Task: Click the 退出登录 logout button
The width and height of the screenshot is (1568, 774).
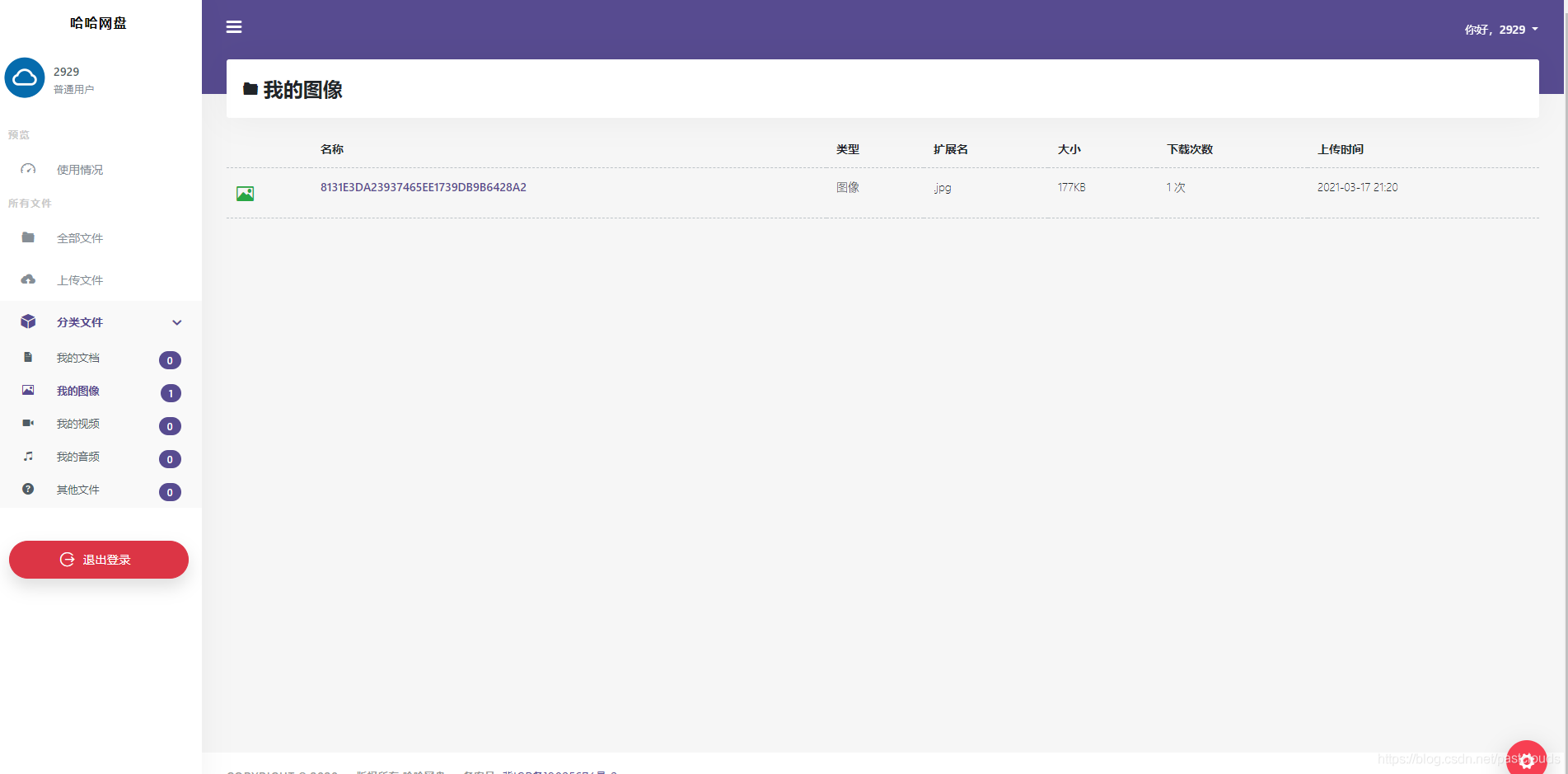Action: tap(99, 560)
